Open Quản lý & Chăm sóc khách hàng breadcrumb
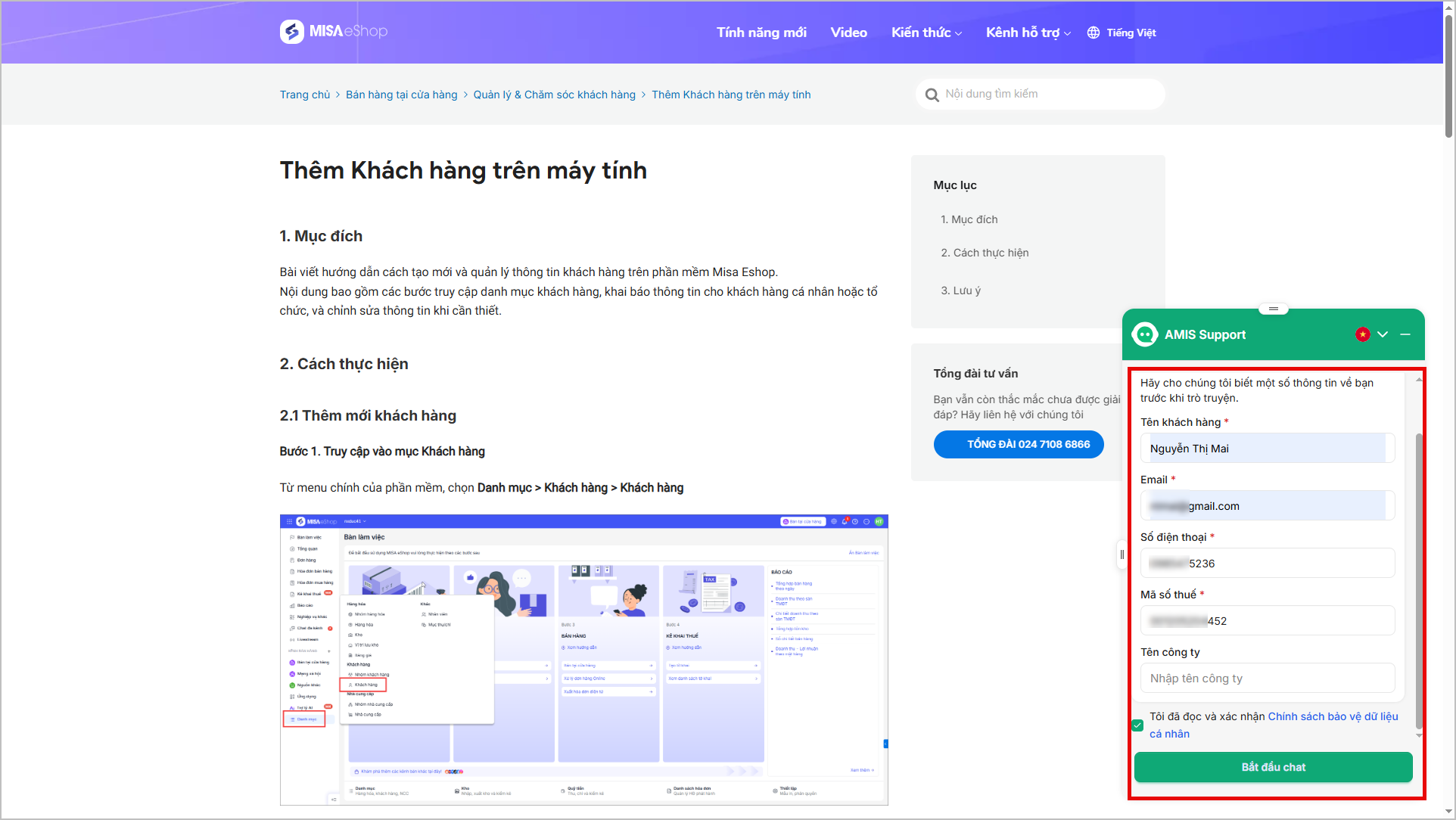The image size is (1456, 820). tap(555, 95)
